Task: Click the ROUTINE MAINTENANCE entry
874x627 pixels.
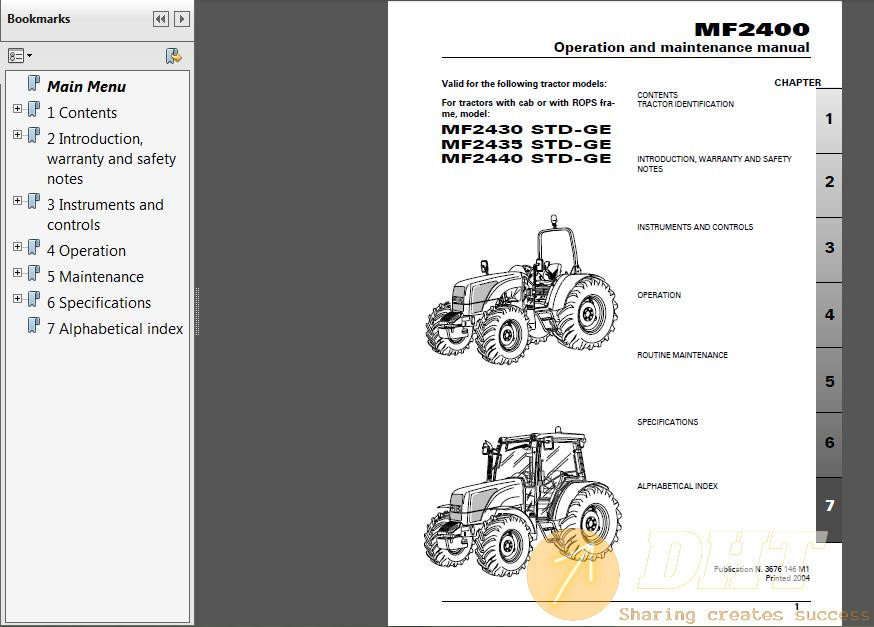Action: point(682,355)
